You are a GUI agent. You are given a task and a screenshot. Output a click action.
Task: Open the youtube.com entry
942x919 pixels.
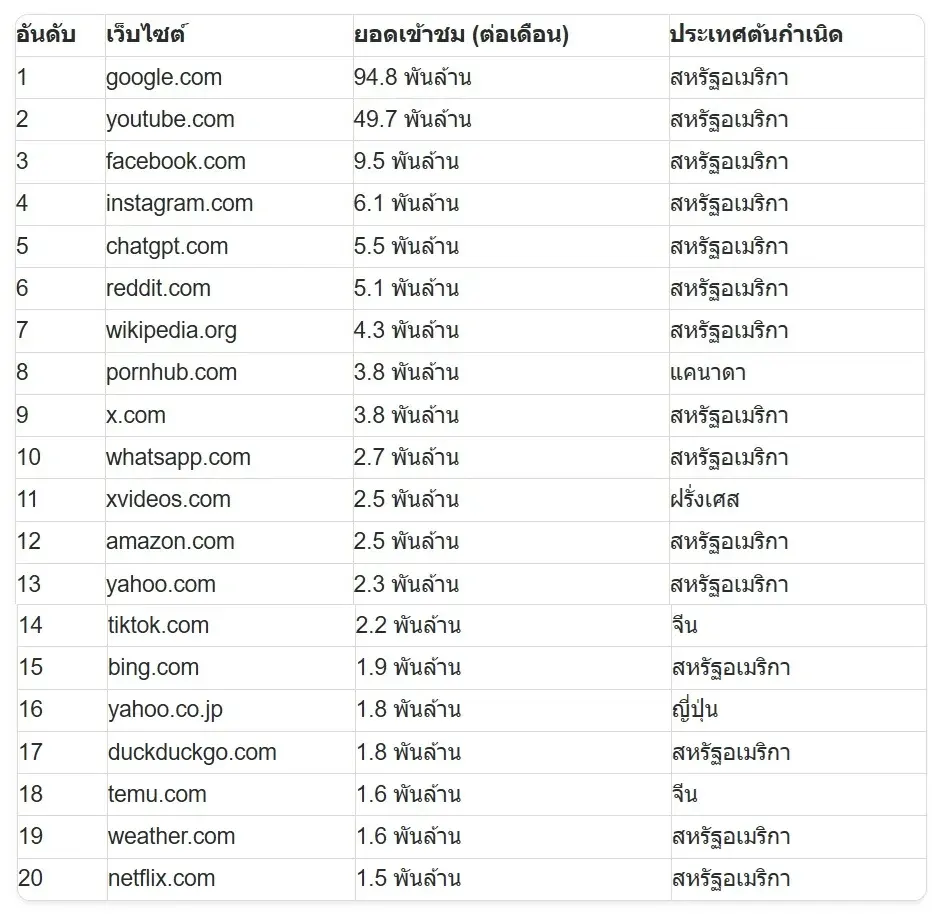(x=170, y=120)
